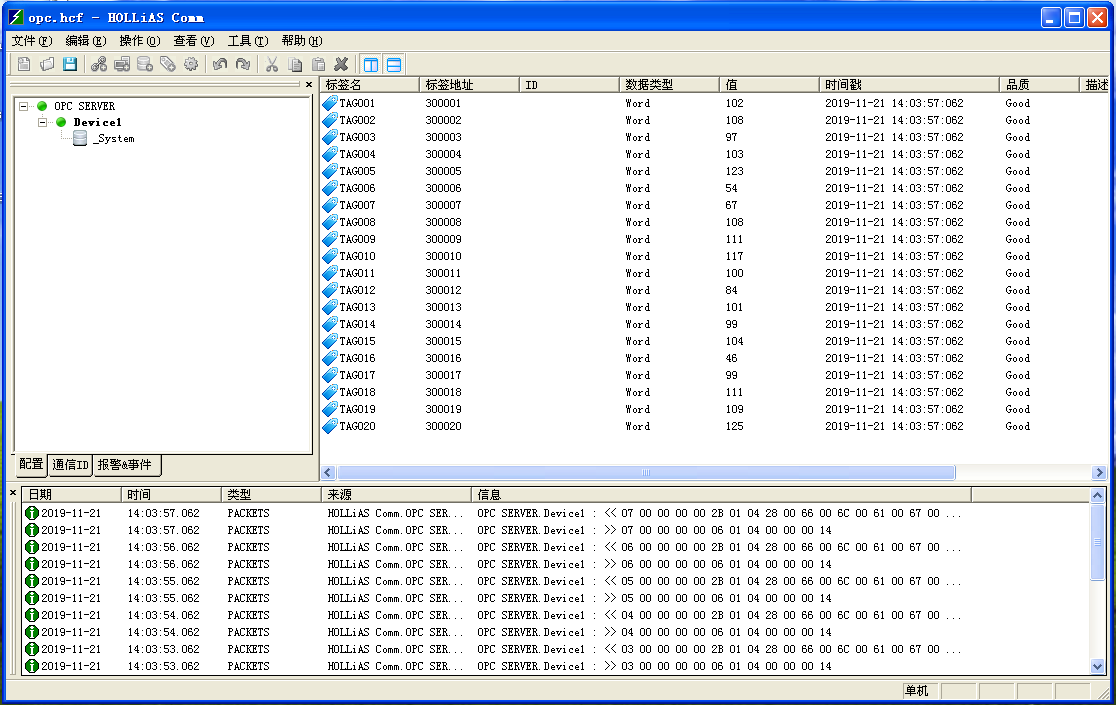Click the ID column header
1116x705 pixels.
tap(569, 85)
